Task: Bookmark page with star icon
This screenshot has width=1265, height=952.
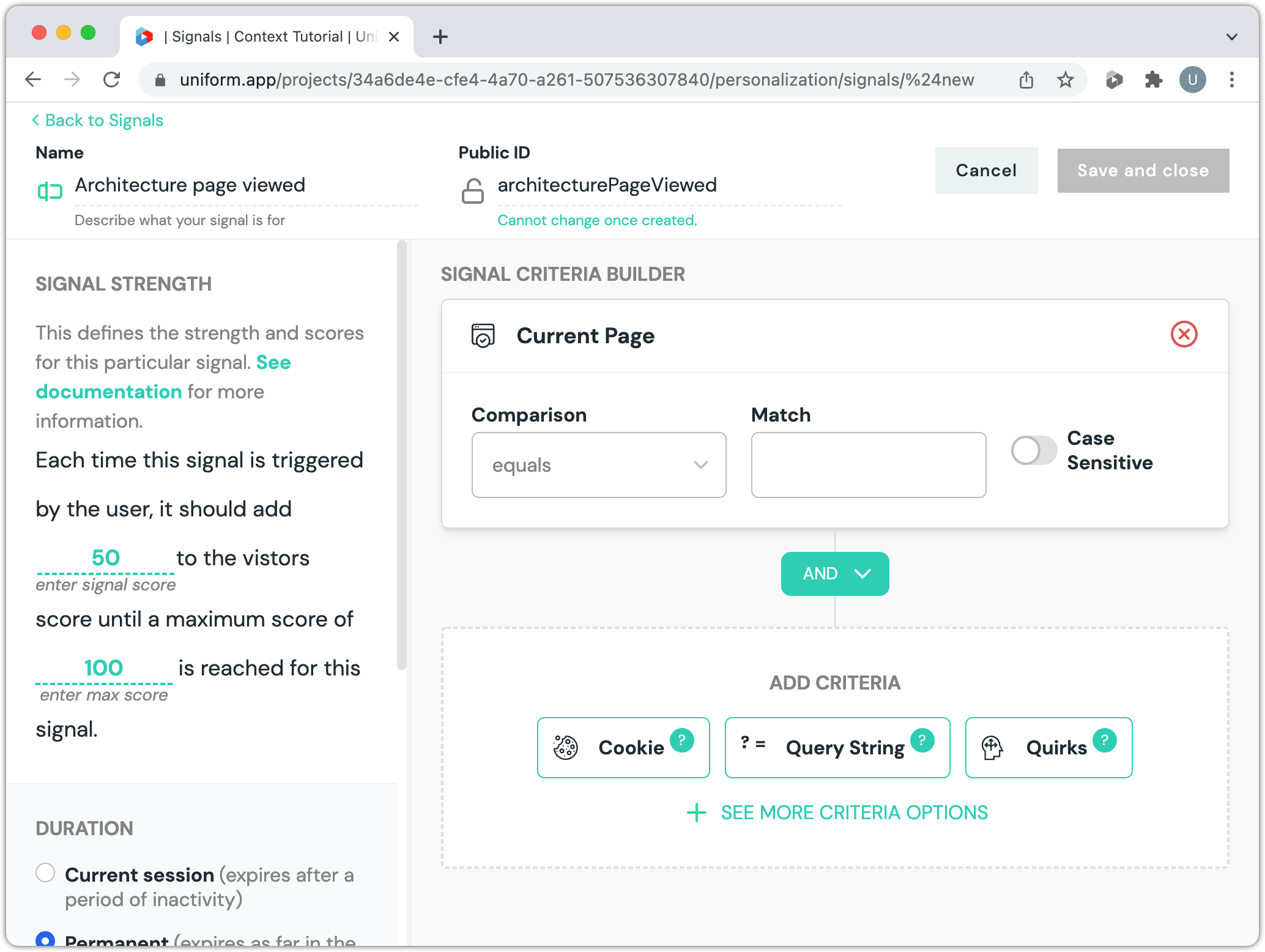Action: [x=1066, y=80]
